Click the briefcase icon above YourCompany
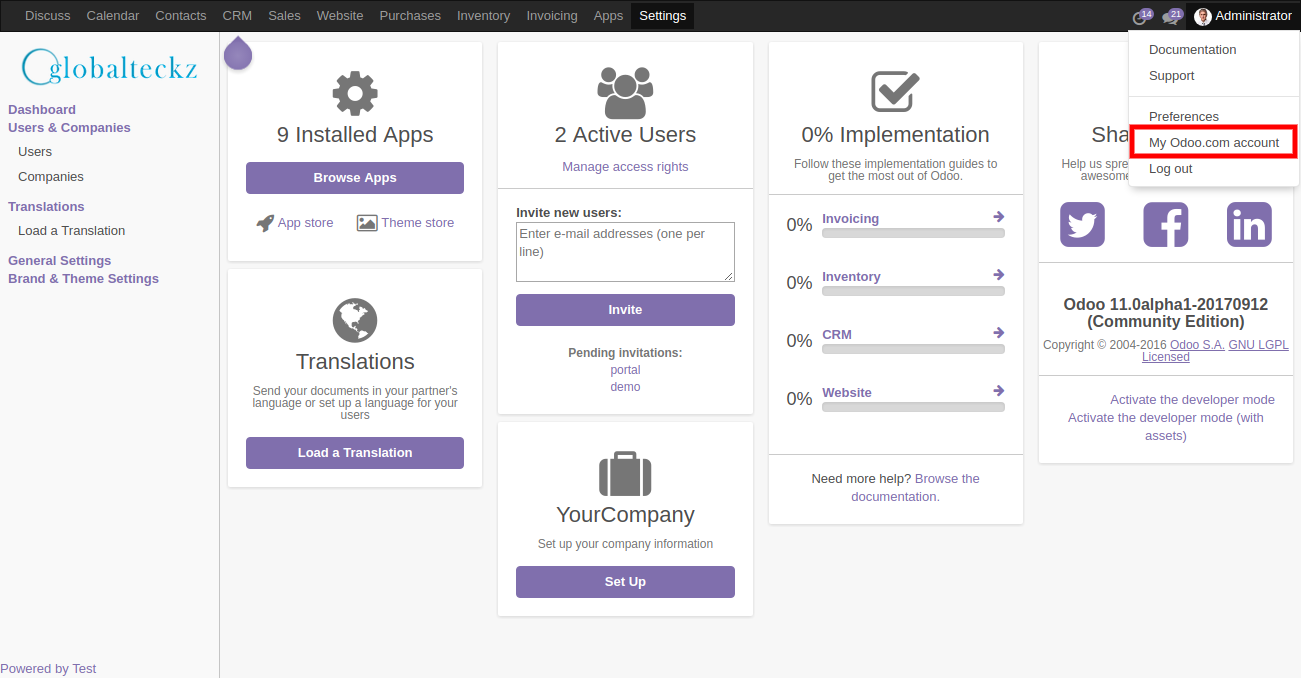This screenshot has width=1301, height=678. pos(625,474)
